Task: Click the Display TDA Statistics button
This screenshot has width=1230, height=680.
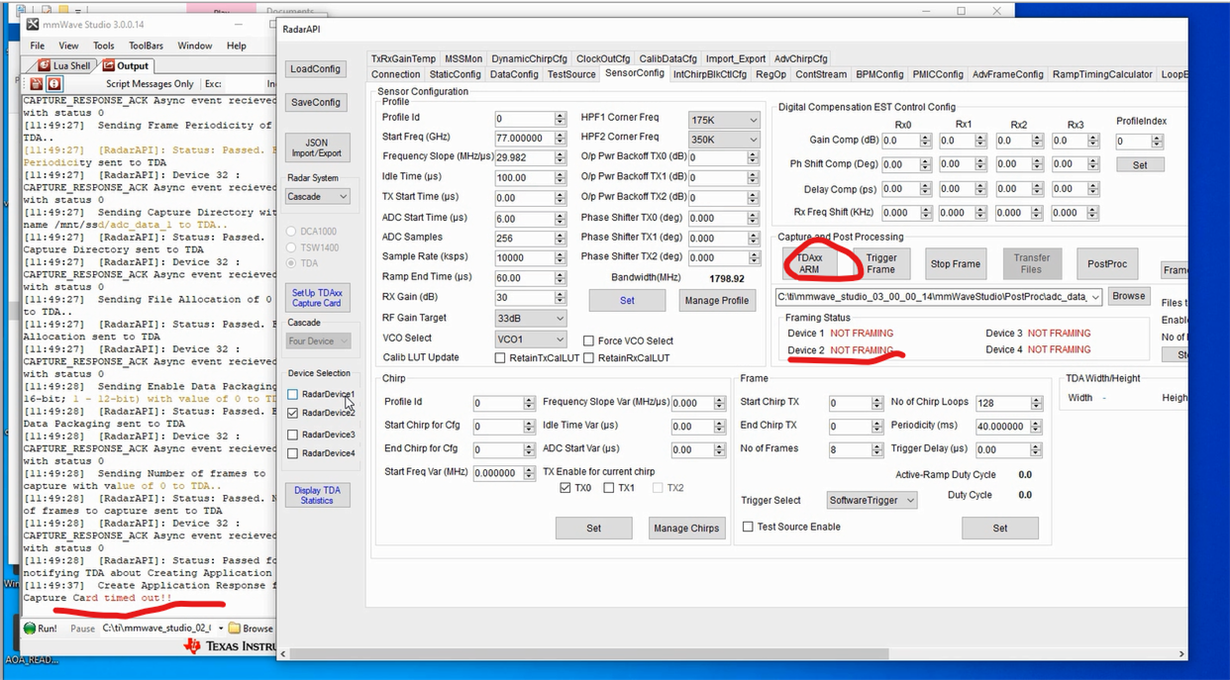Action: [317, 495]
